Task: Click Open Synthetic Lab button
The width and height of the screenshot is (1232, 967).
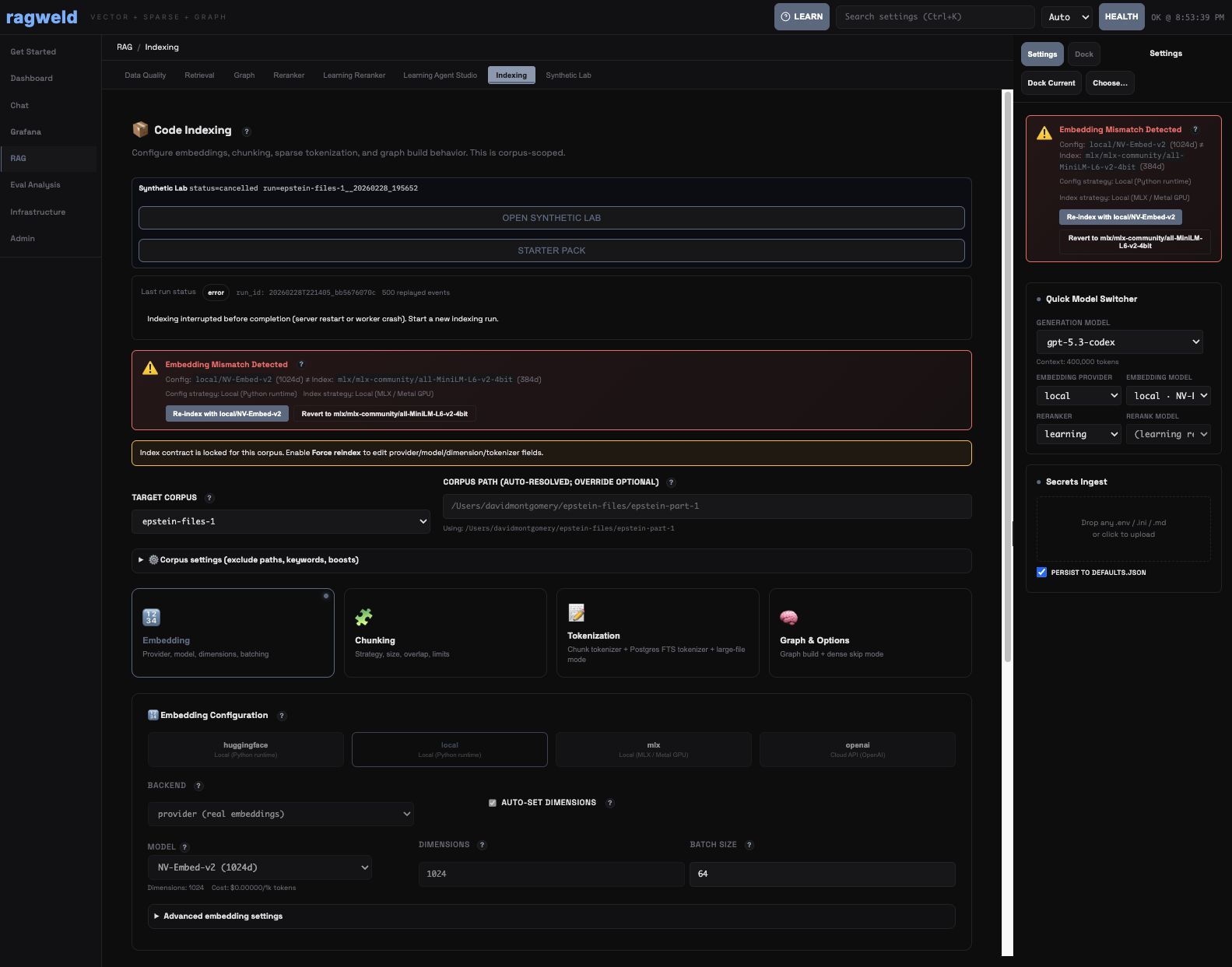Action: tap(551, 218)
